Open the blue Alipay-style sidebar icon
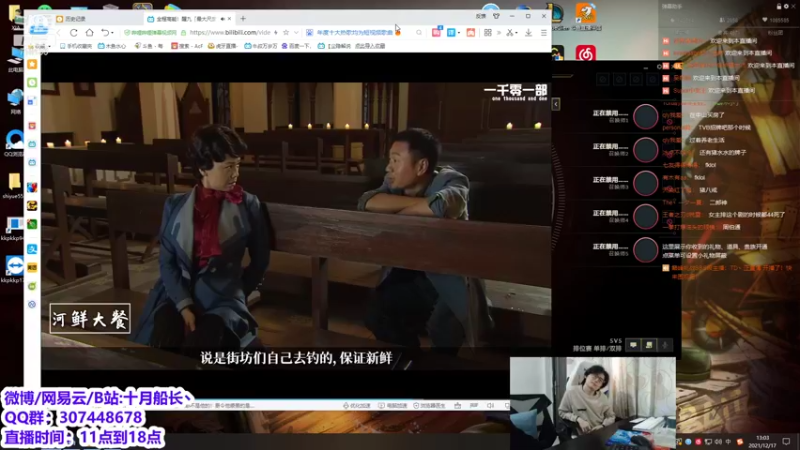Screen dimensions: 800x450 32,249
